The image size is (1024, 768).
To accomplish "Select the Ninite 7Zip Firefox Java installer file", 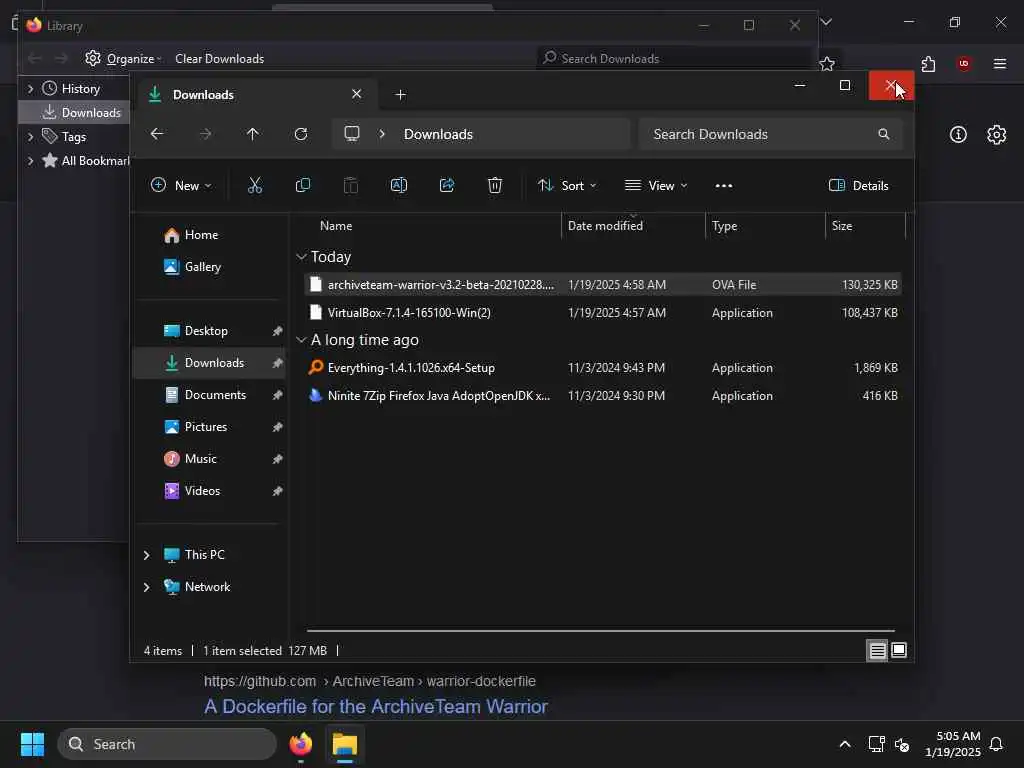I will click(603, 396).
